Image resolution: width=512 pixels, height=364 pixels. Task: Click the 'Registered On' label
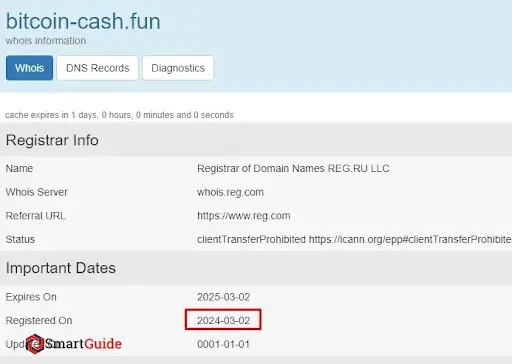click(x=39, y=320)
